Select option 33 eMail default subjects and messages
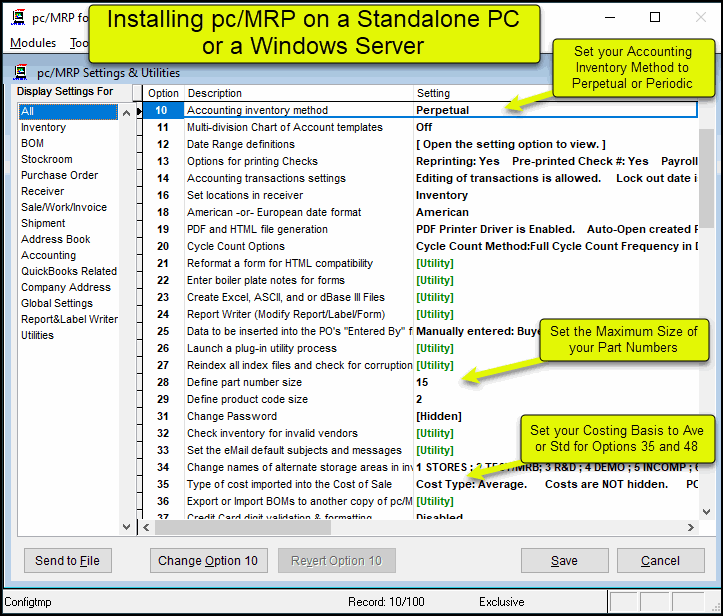The height and width of the screenshot is (616, 723). point(420,450)
